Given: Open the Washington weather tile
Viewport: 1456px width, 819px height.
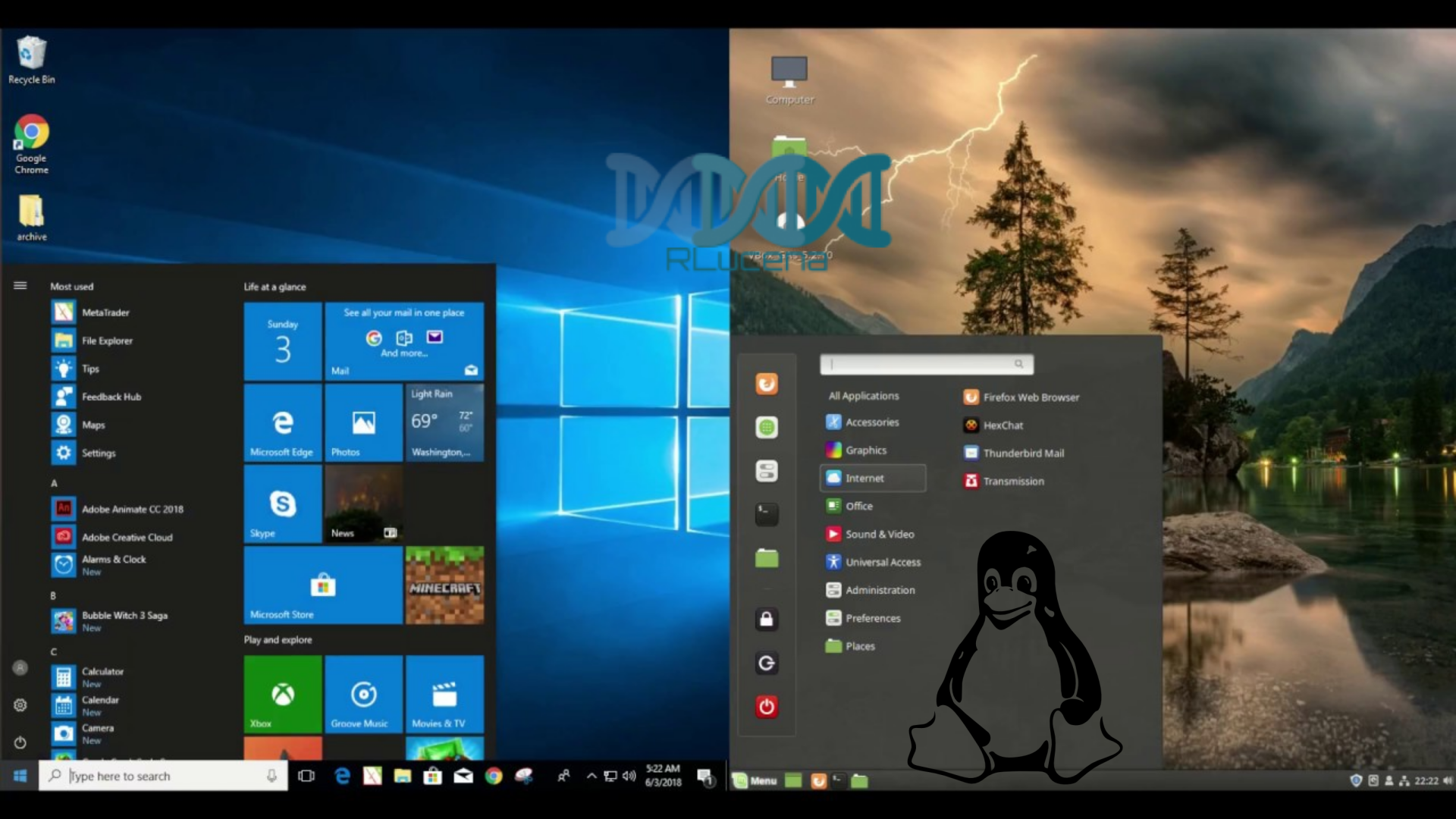Looking at the screenshot, I should tap(445, 422).
